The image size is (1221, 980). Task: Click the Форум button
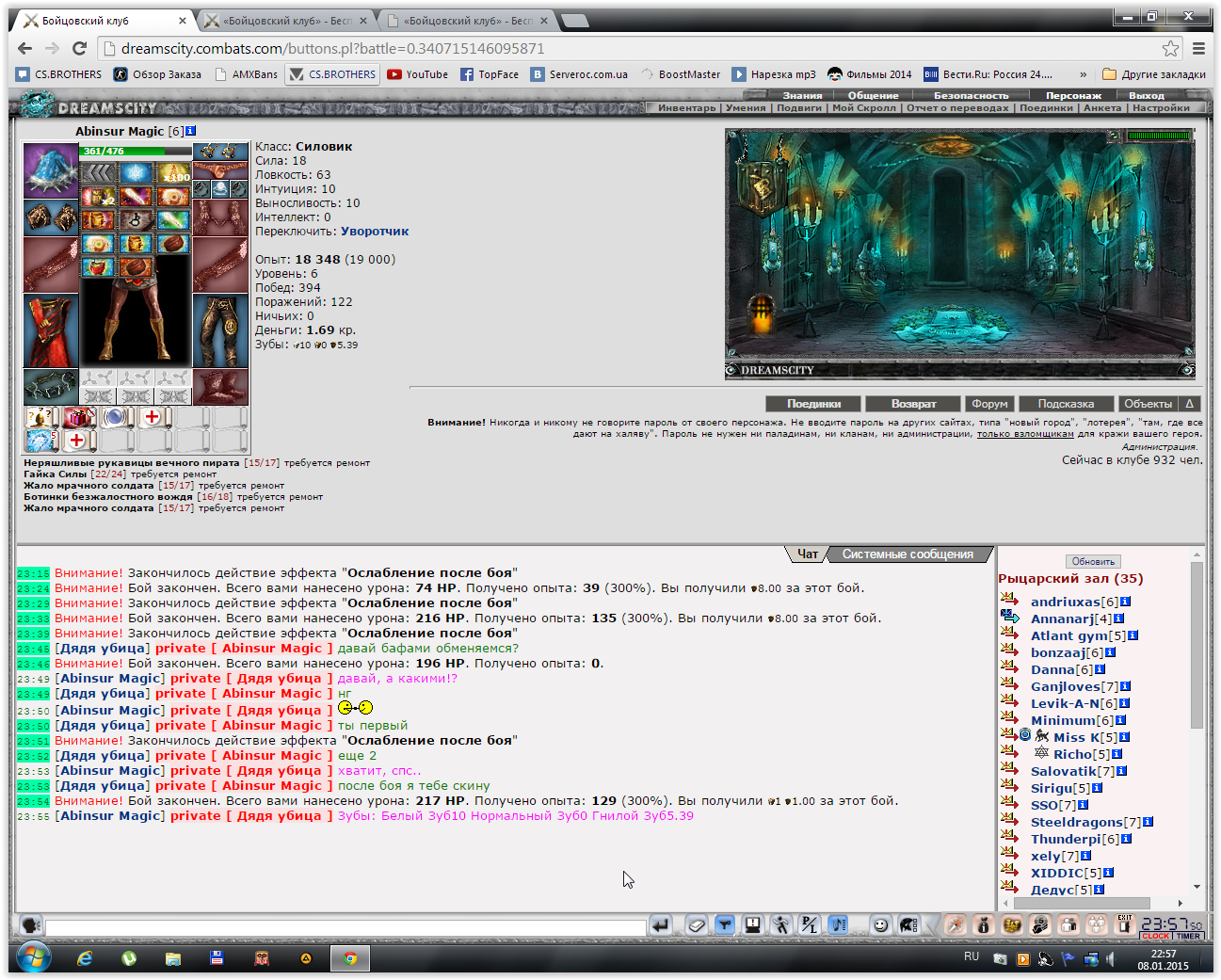989,404
